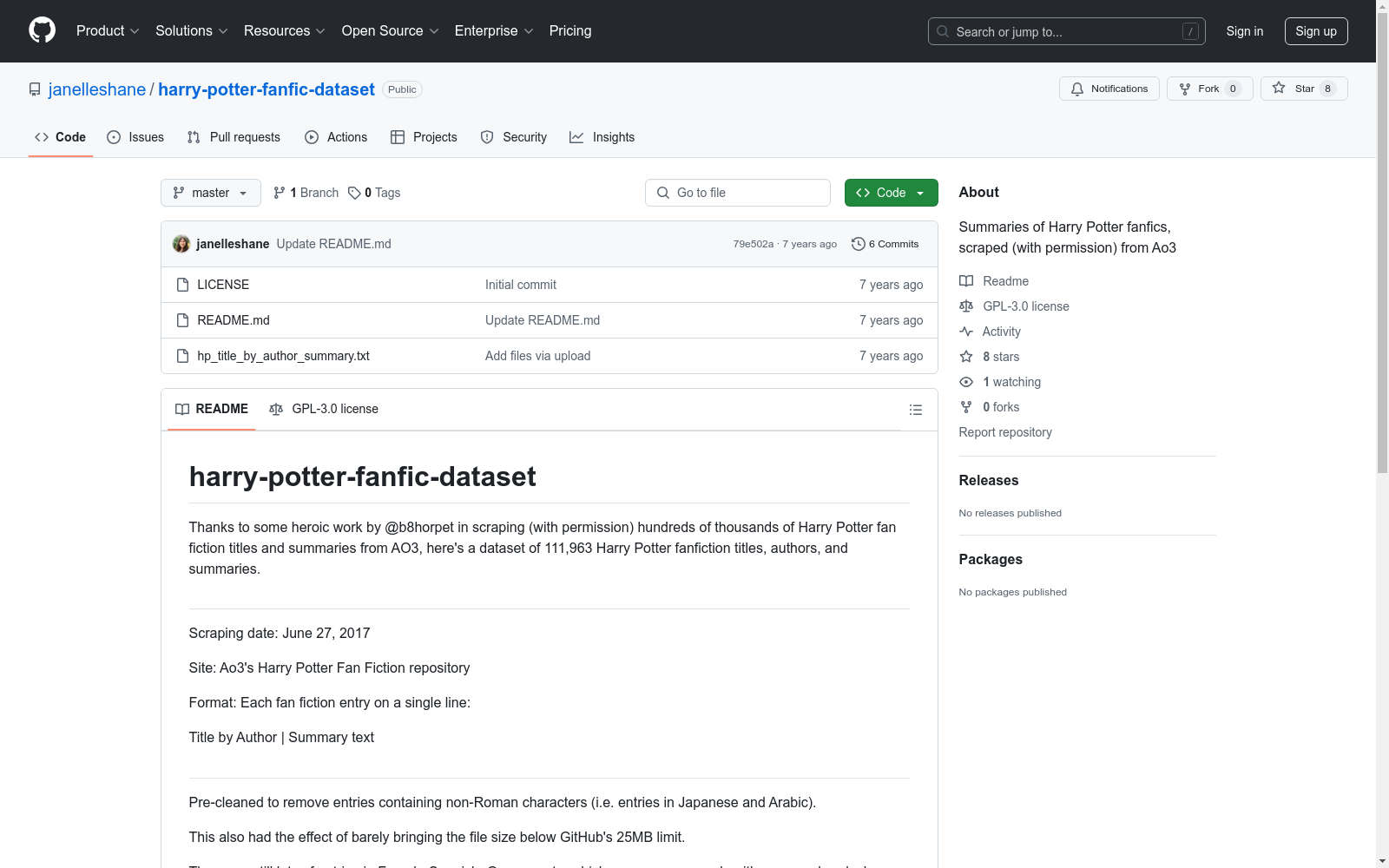Open the README.md file
The image size is (1389, 868).
coord(234,320)
